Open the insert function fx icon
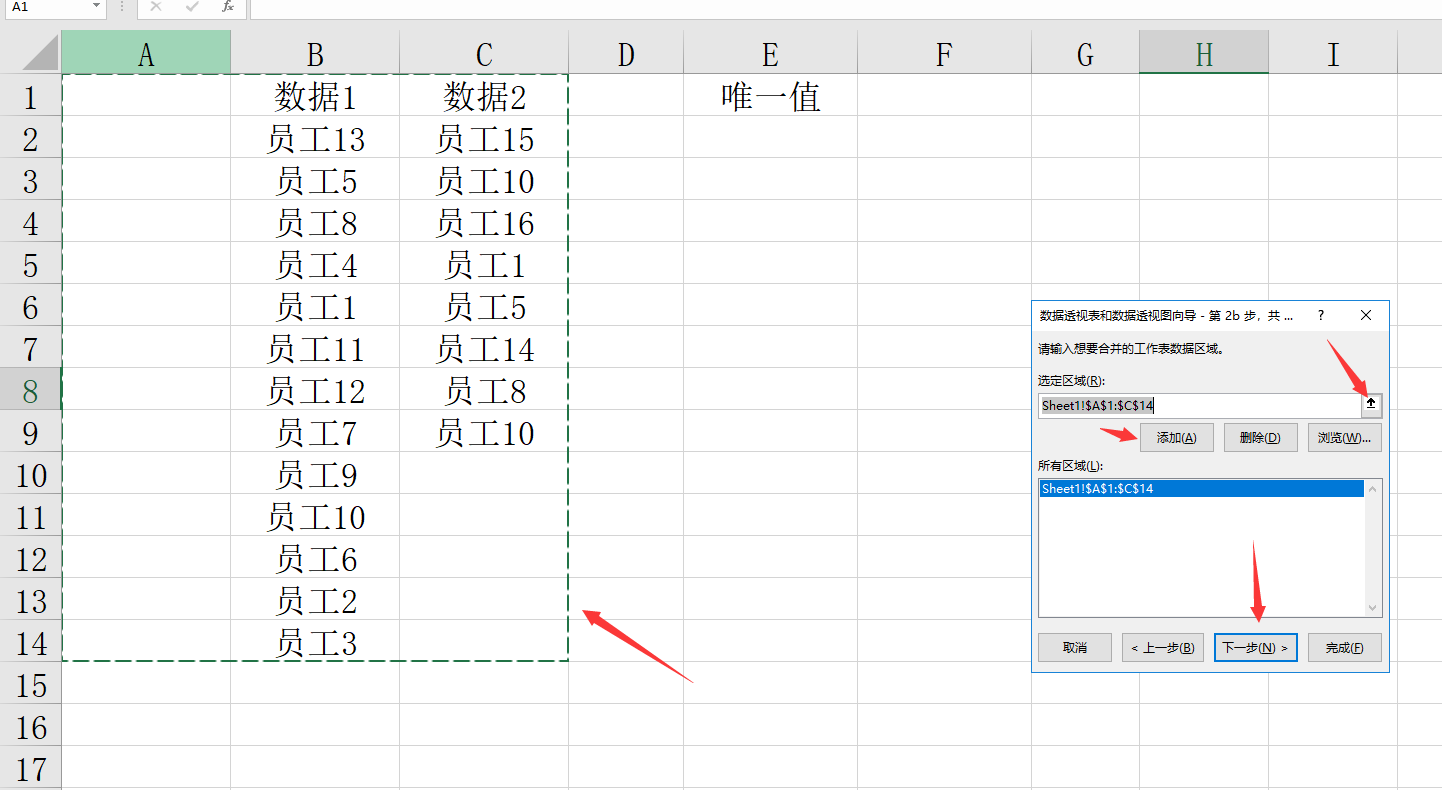This screenshot has height=790, width=1442. 228,7
